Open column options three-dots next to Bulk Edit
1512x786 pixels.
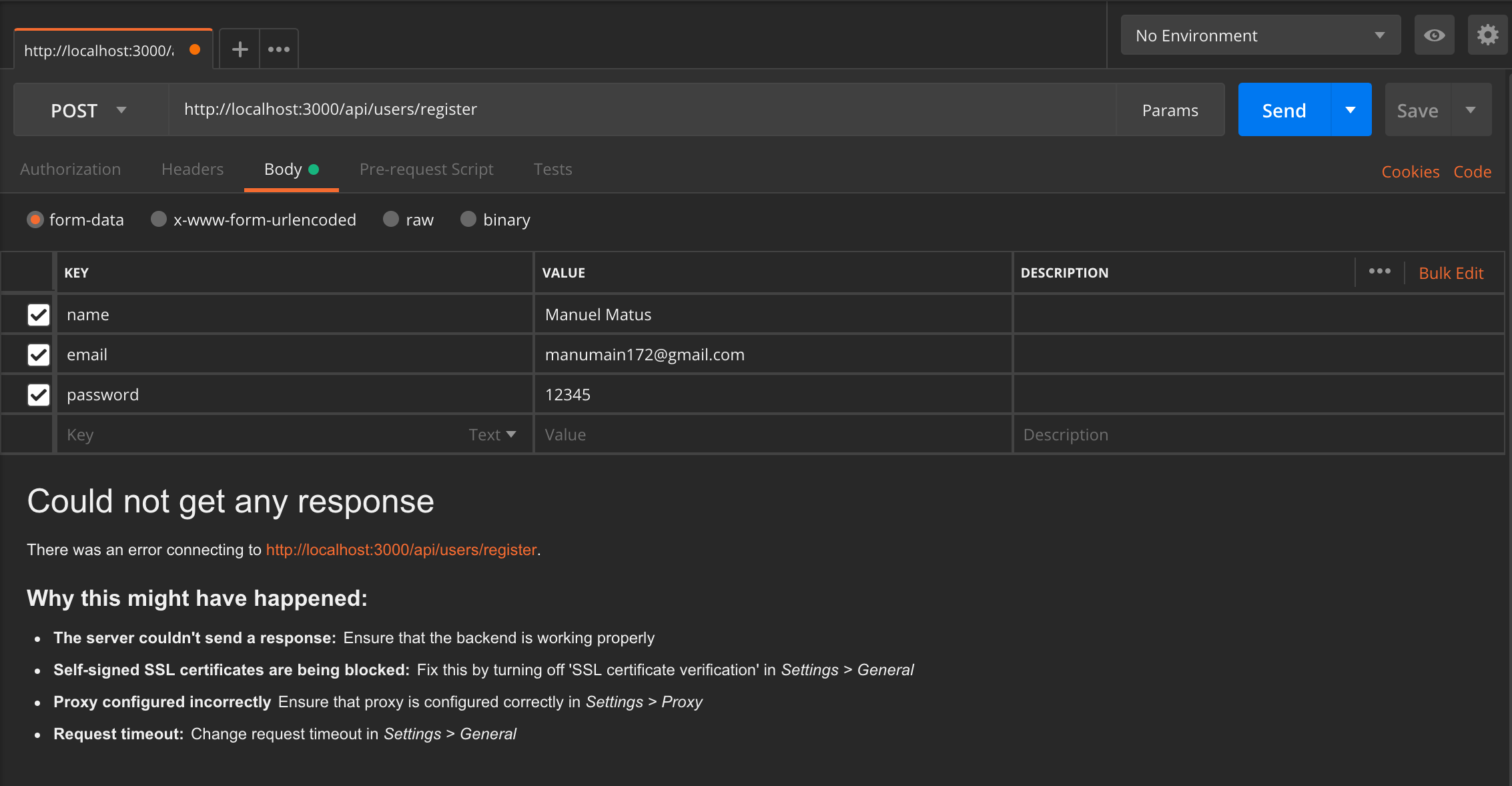click(x=1379, y=272)
